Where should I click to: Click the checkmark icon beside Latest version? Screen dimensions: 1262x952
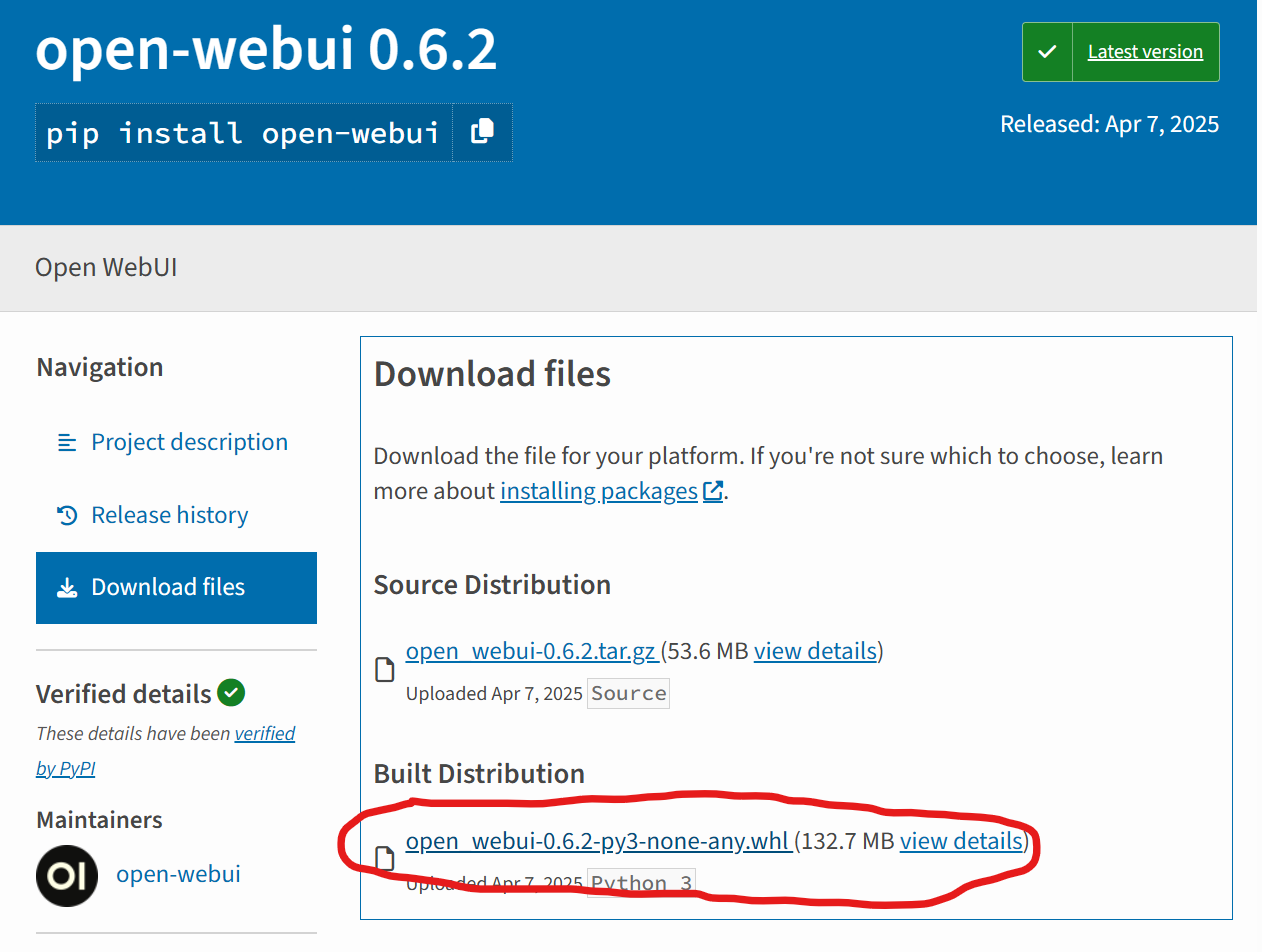point(1047,52)
